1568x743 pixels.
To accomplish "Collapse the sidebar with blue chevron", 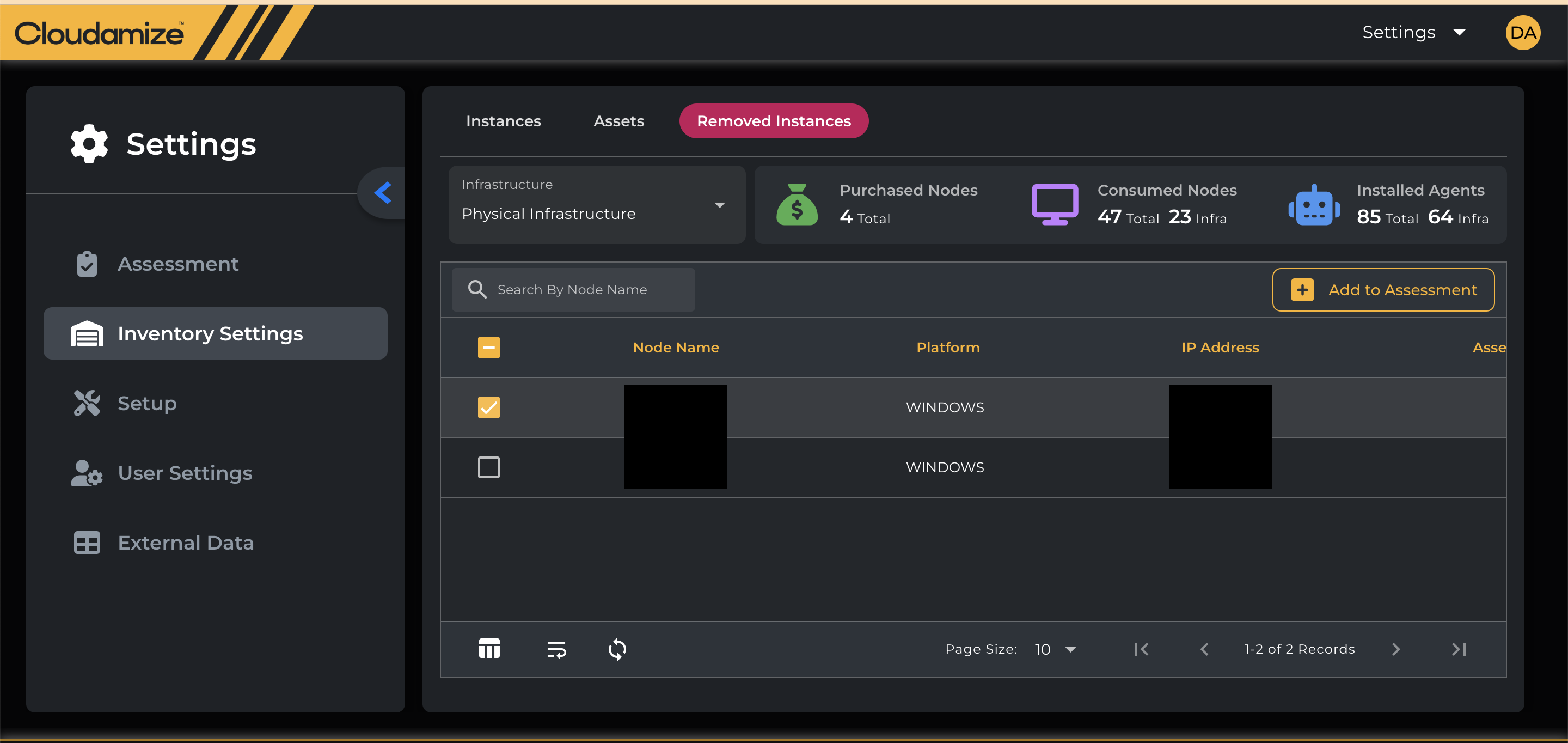I will click(x=383, y=193).
